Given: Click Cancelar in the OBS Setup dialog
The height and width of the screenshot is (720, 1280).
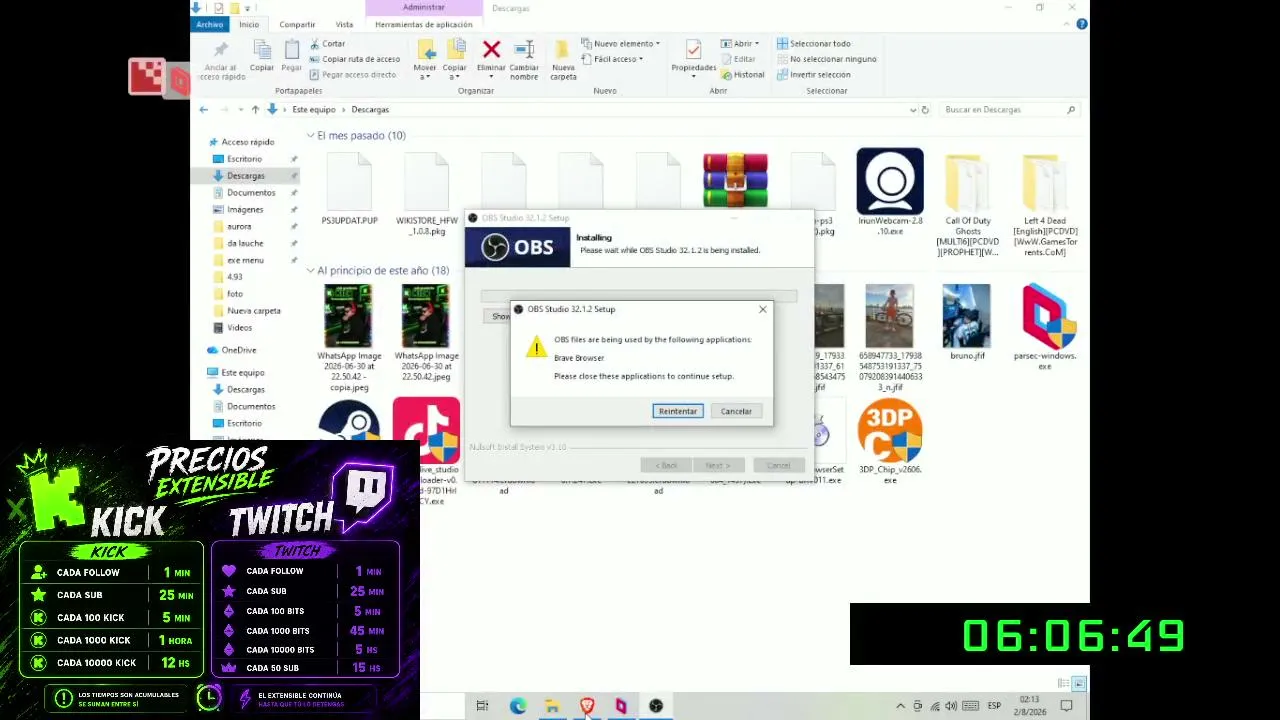Looking at the screenshot, I should [736, 411].
